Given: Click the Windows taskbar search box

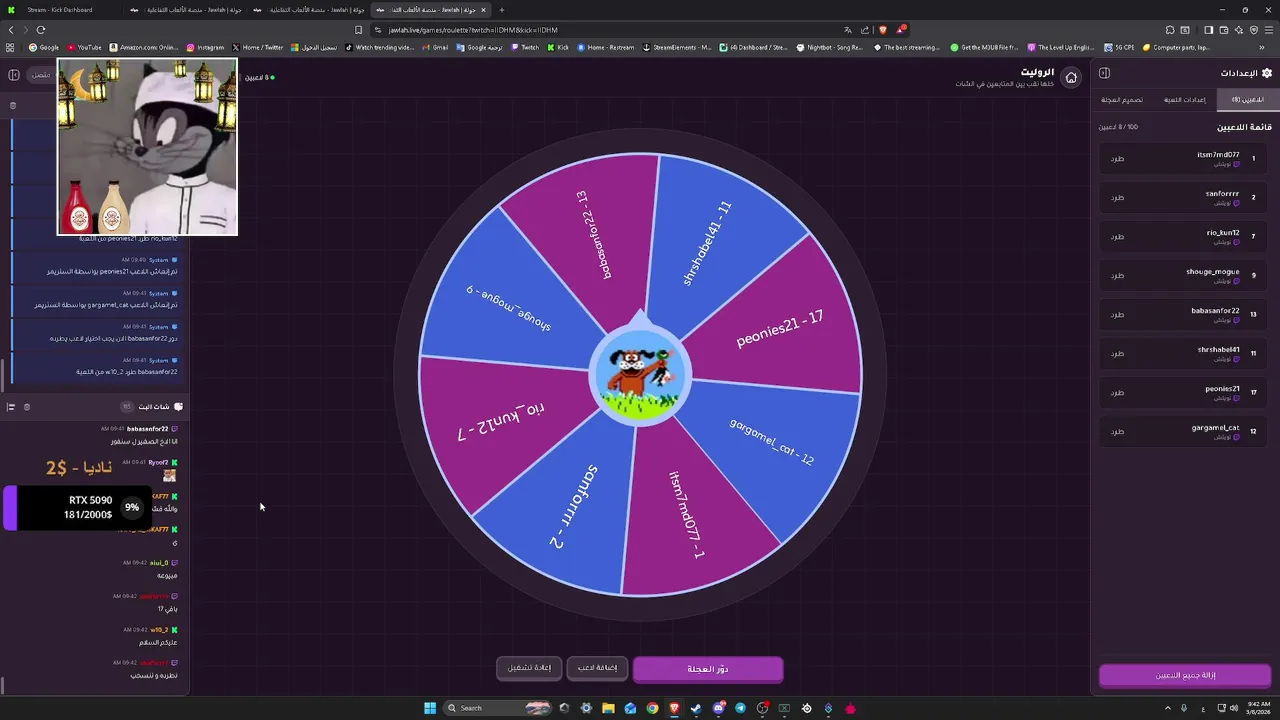Looking at the screenshot, I should coord(498,708).
